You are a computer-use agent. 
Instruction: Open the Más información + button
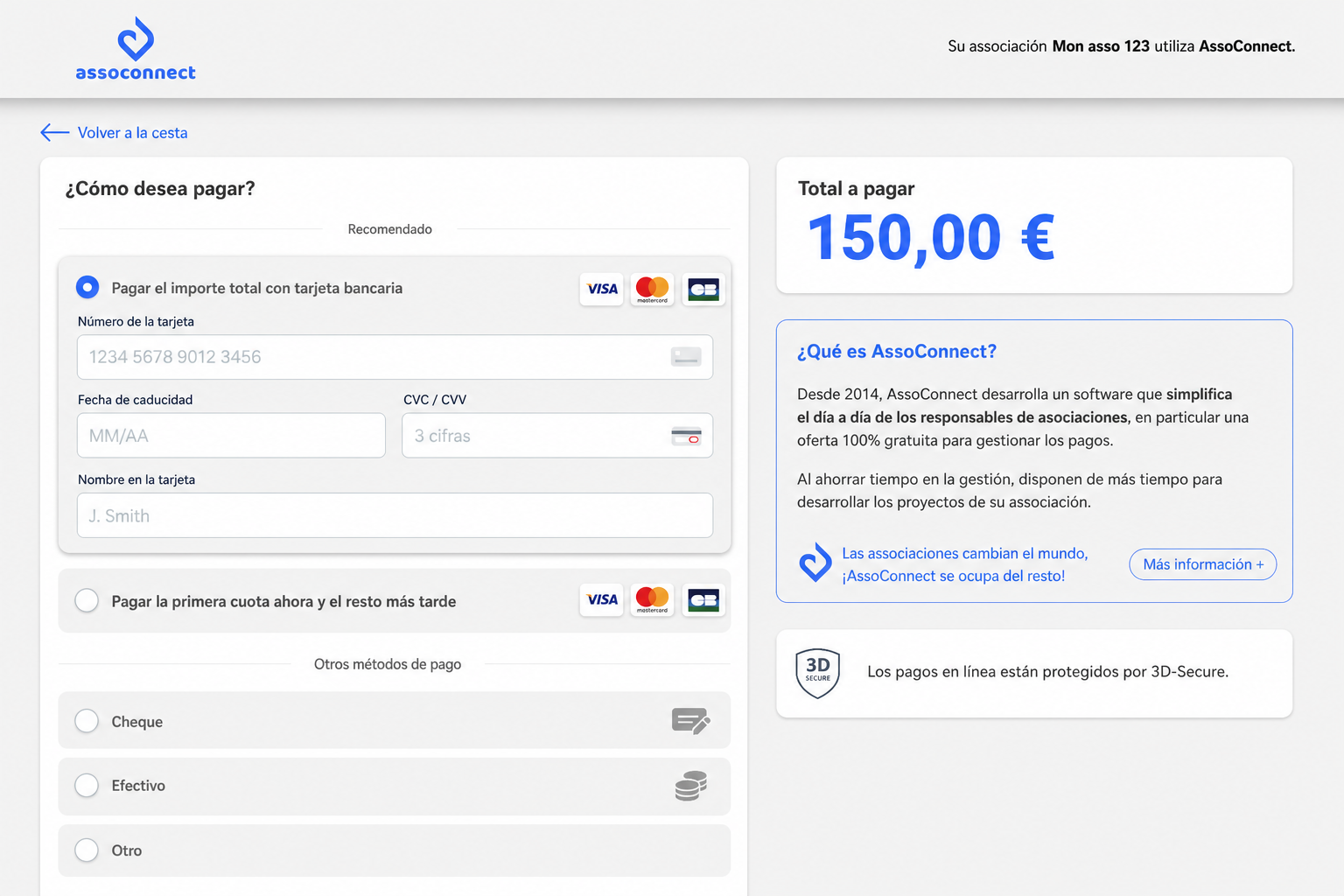pyautogui.click(x=1203, y=564)
